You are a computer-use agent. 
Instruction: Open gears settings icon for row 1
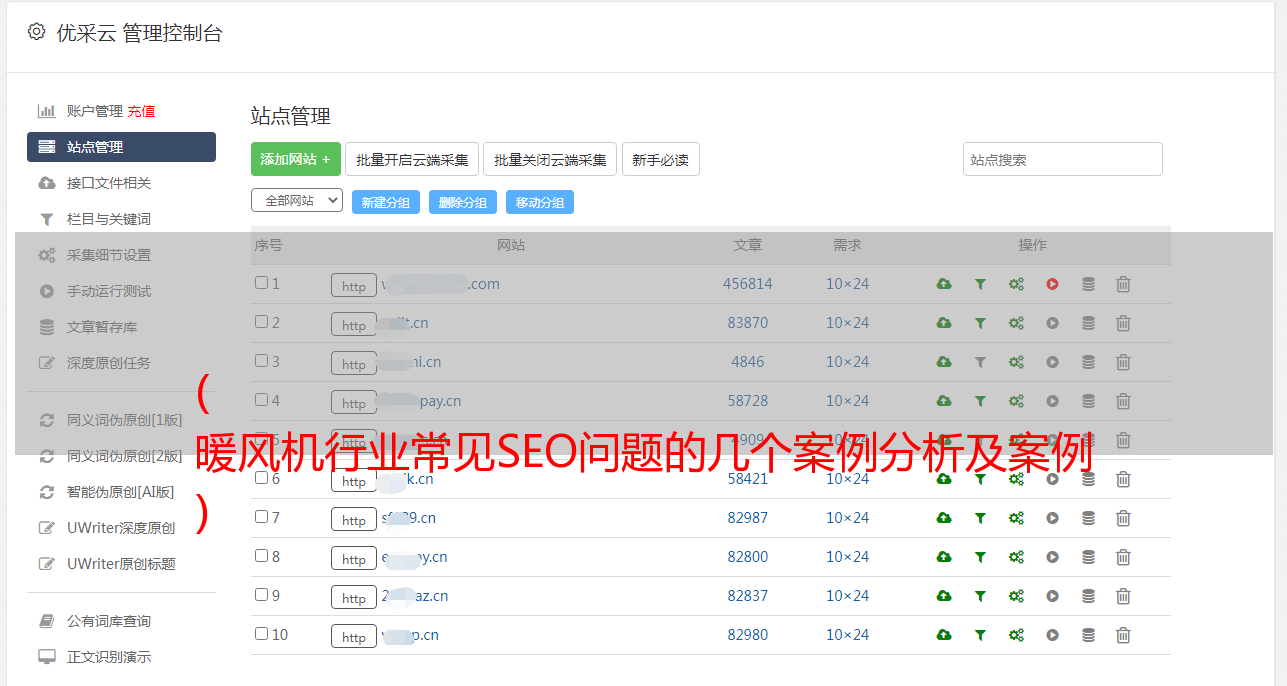[1016, 284]
